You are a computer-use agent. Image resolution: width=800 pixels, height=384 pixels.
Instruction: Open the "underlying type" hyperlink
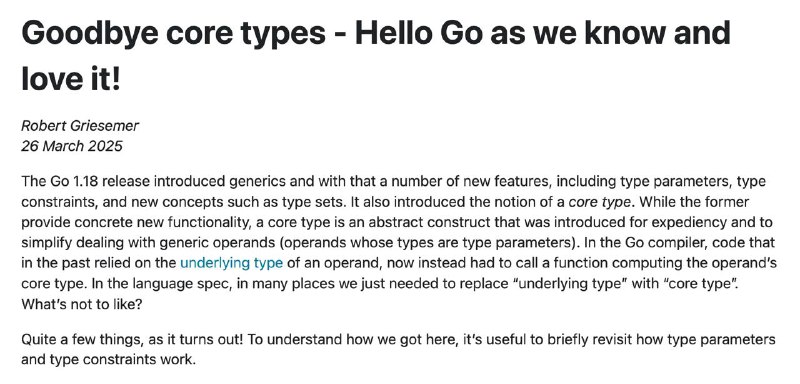point(232,263)
